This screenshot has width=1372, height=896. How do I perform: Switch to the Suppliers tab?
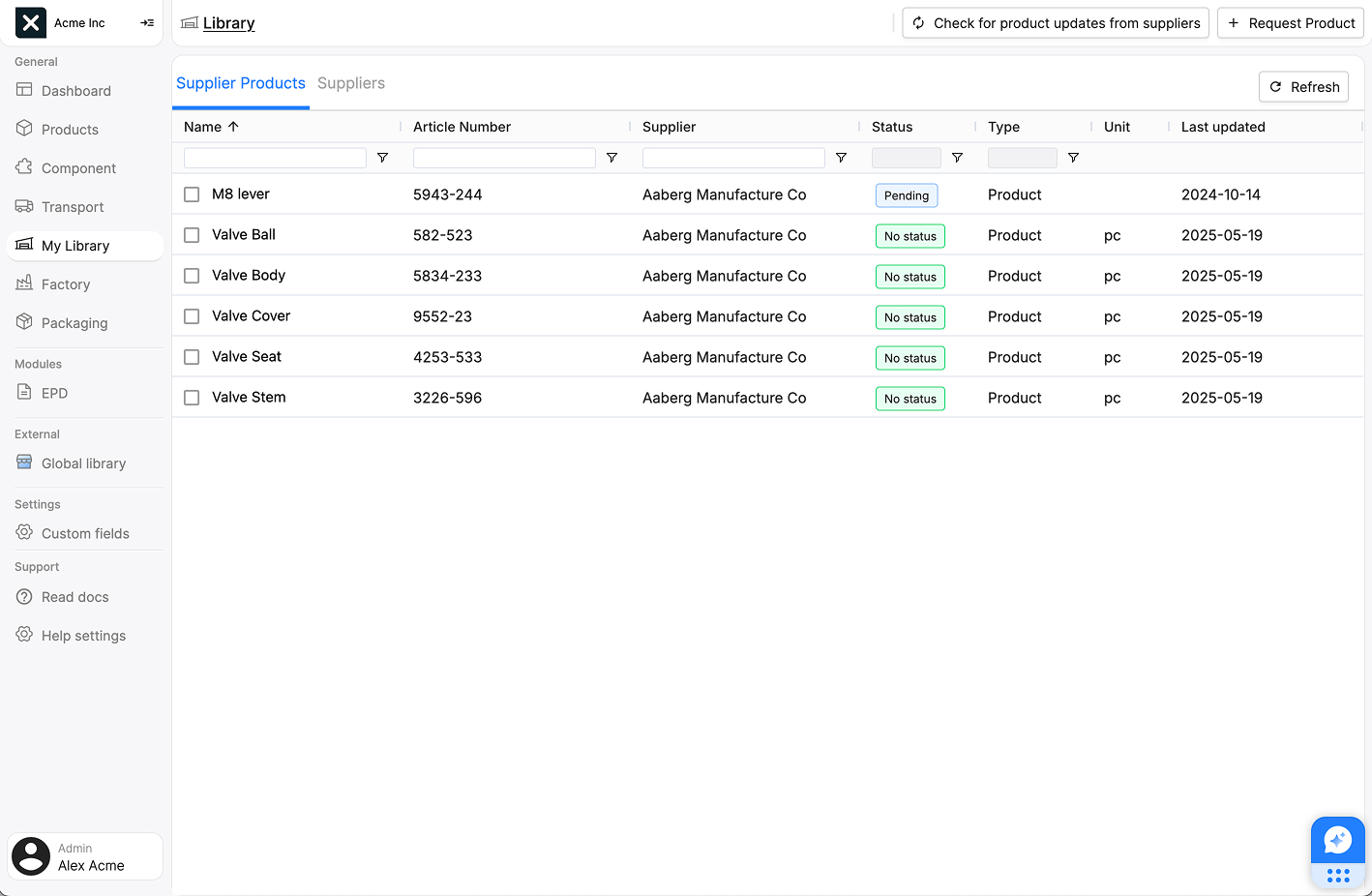351,83
